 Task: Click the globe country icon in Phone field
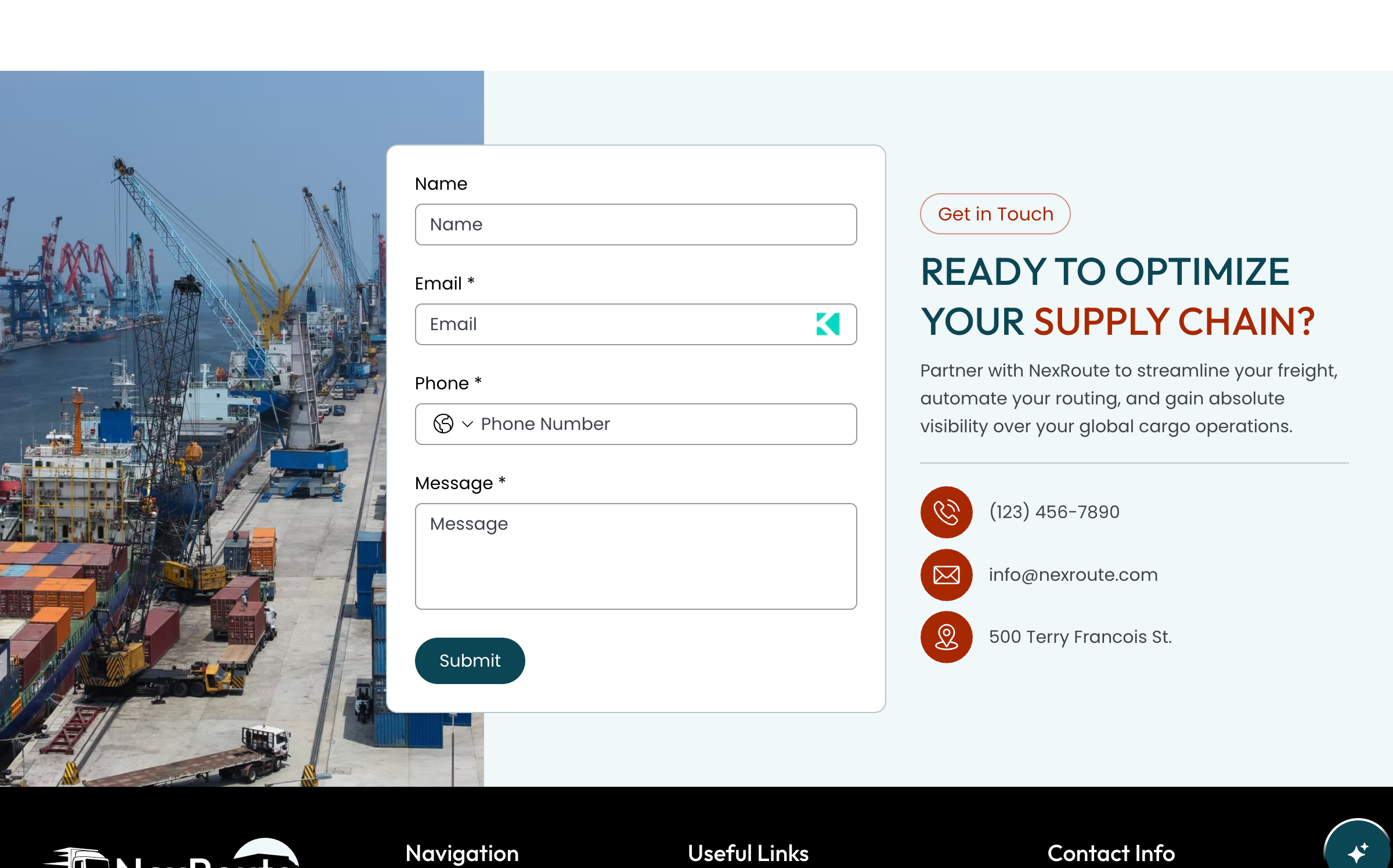[443, 424]
